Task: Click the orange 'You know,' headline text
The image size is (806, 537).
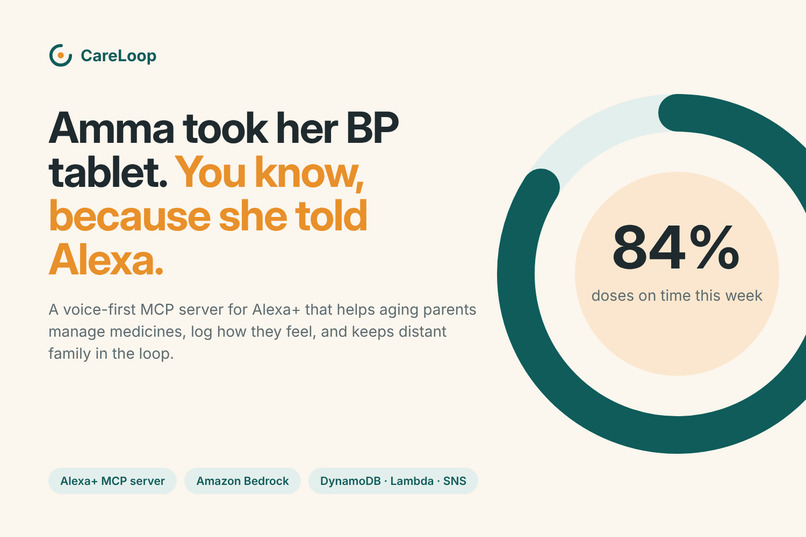Action: [x=270, y=172]
